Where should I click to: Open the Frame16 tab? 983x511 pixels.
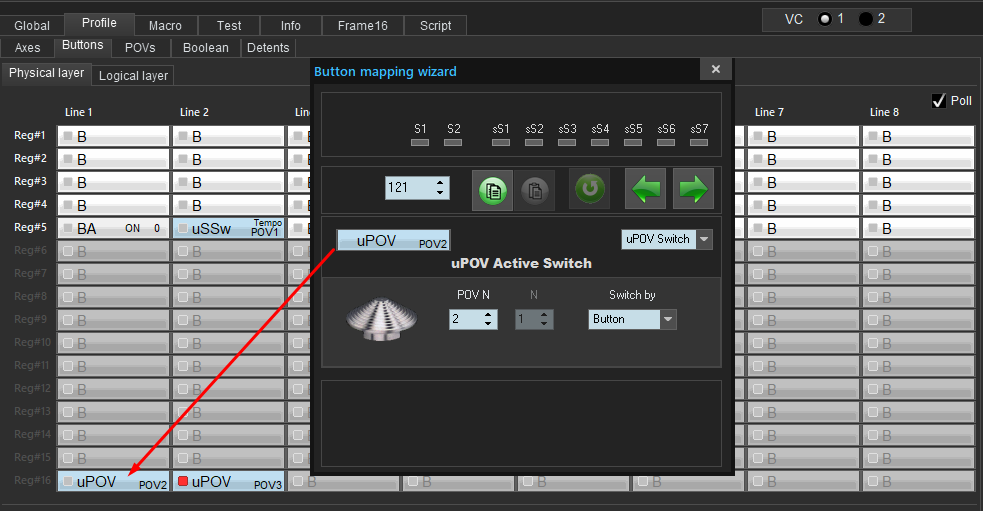(362, 26)
